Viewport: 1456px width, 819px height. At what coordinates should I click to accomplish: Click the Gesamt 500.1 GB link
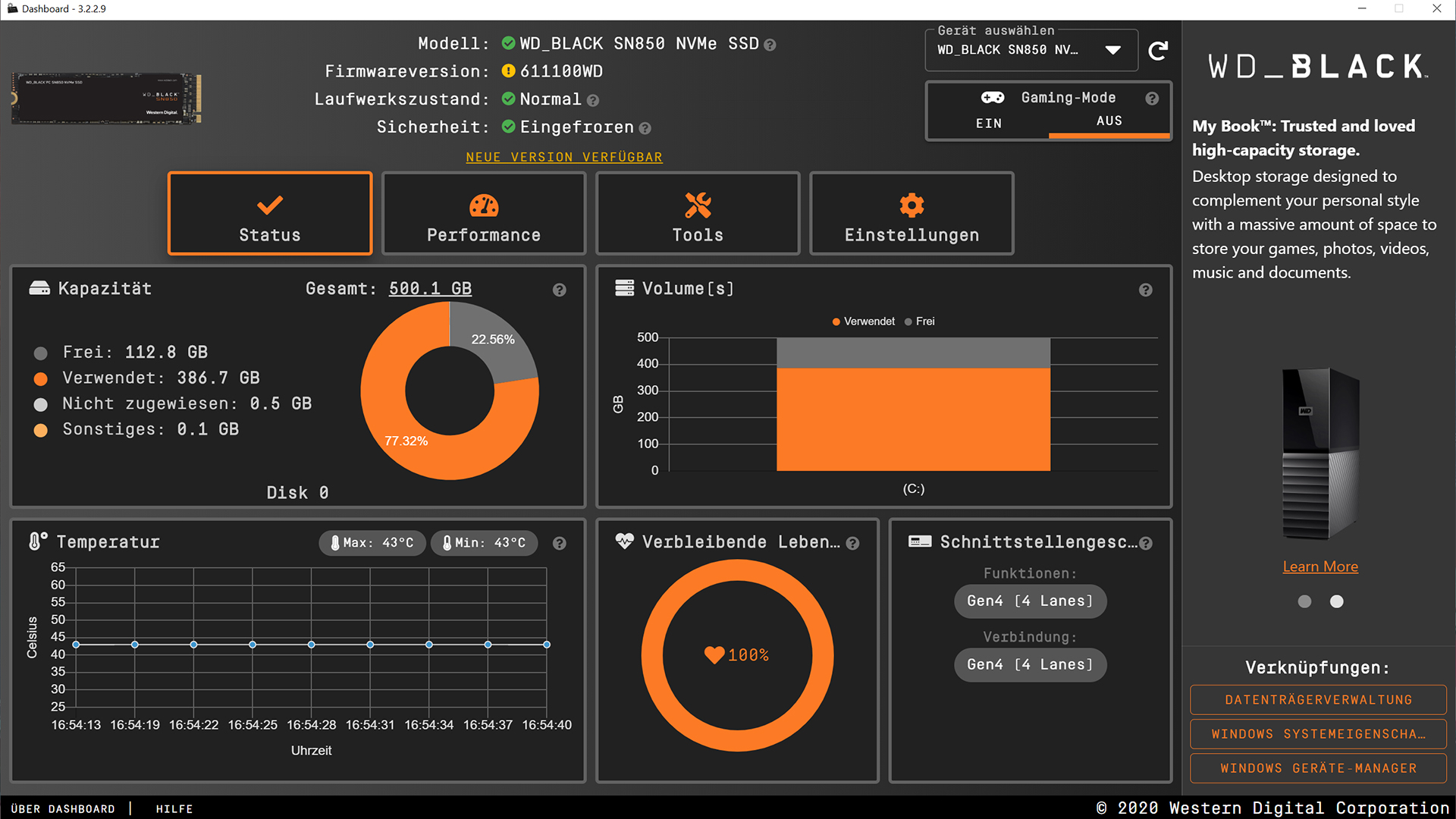[x=430, y=289]
